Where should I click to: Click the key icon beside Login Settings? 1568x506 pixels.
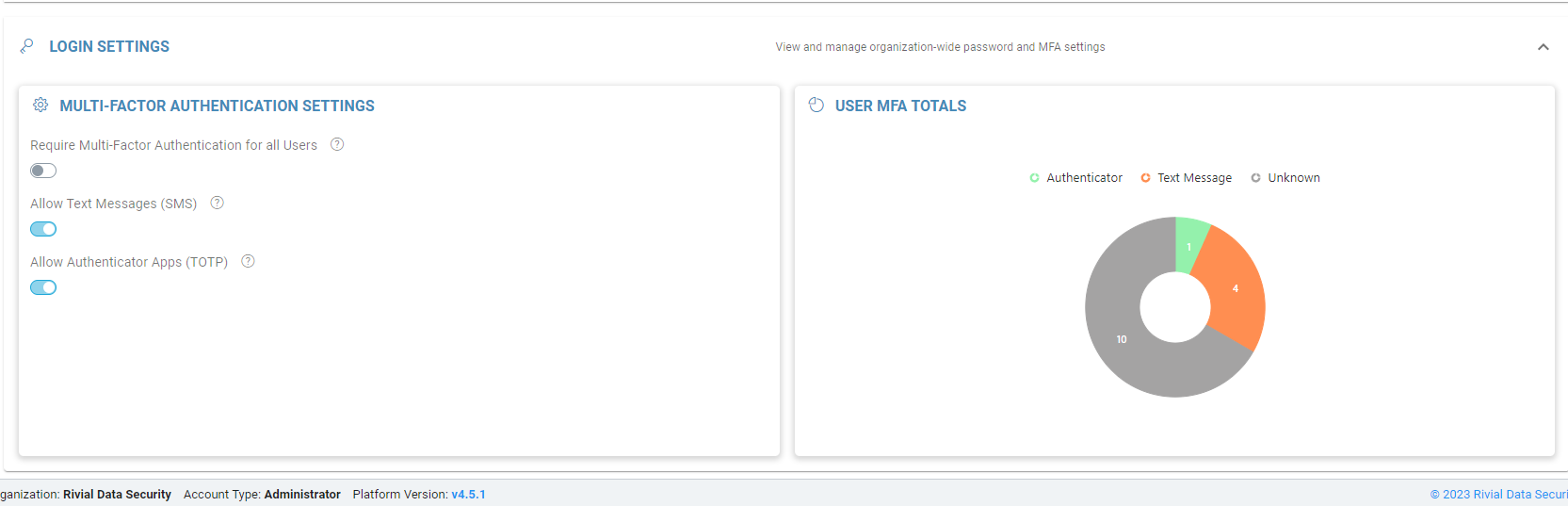coord(27,46)
